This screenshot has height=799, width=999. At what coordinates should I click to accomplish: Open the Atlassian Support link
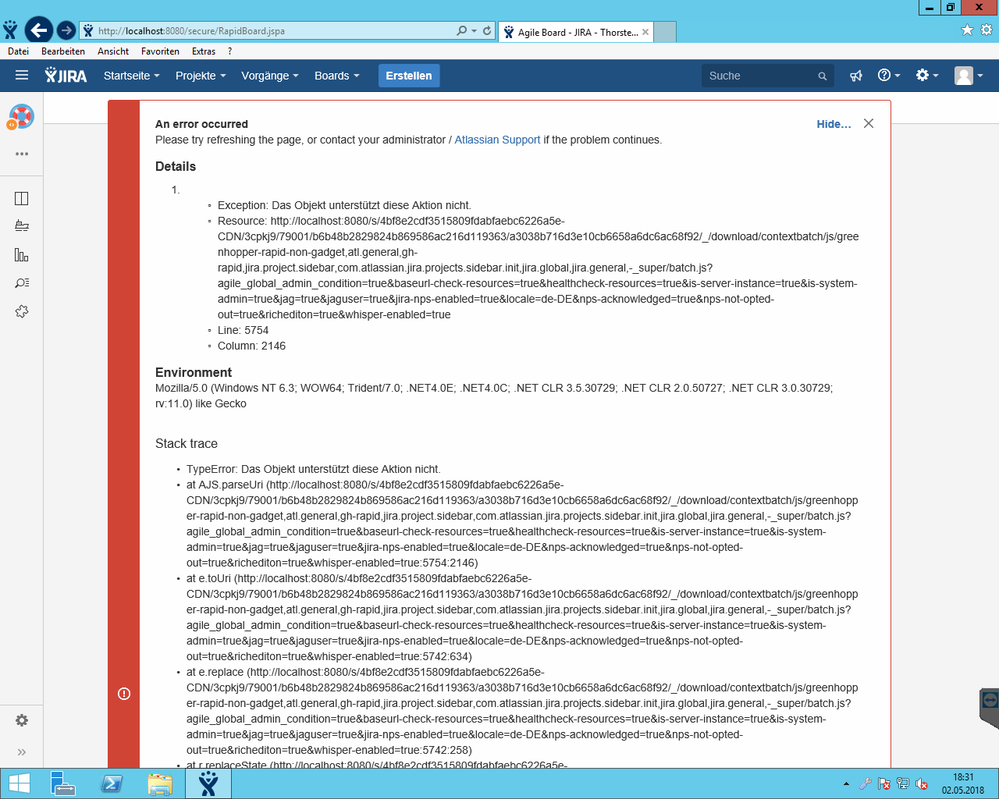pyautogui.click(x=497, y=140)
